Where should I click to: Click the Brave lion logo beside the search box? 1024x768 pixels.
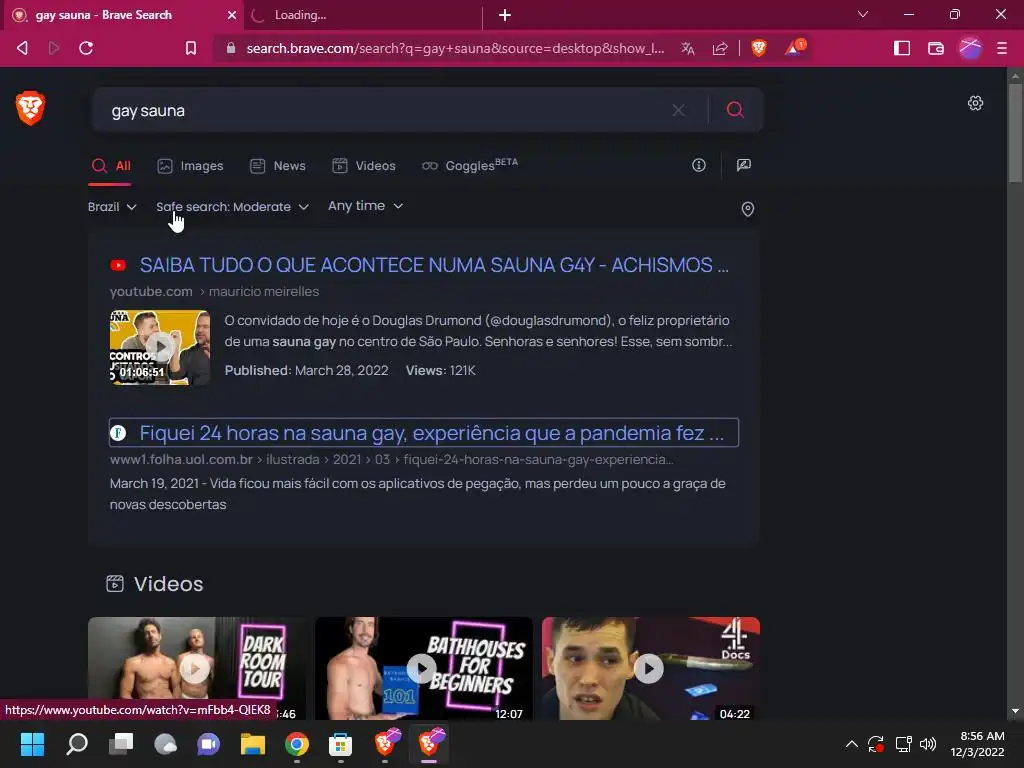coord(30,108)
